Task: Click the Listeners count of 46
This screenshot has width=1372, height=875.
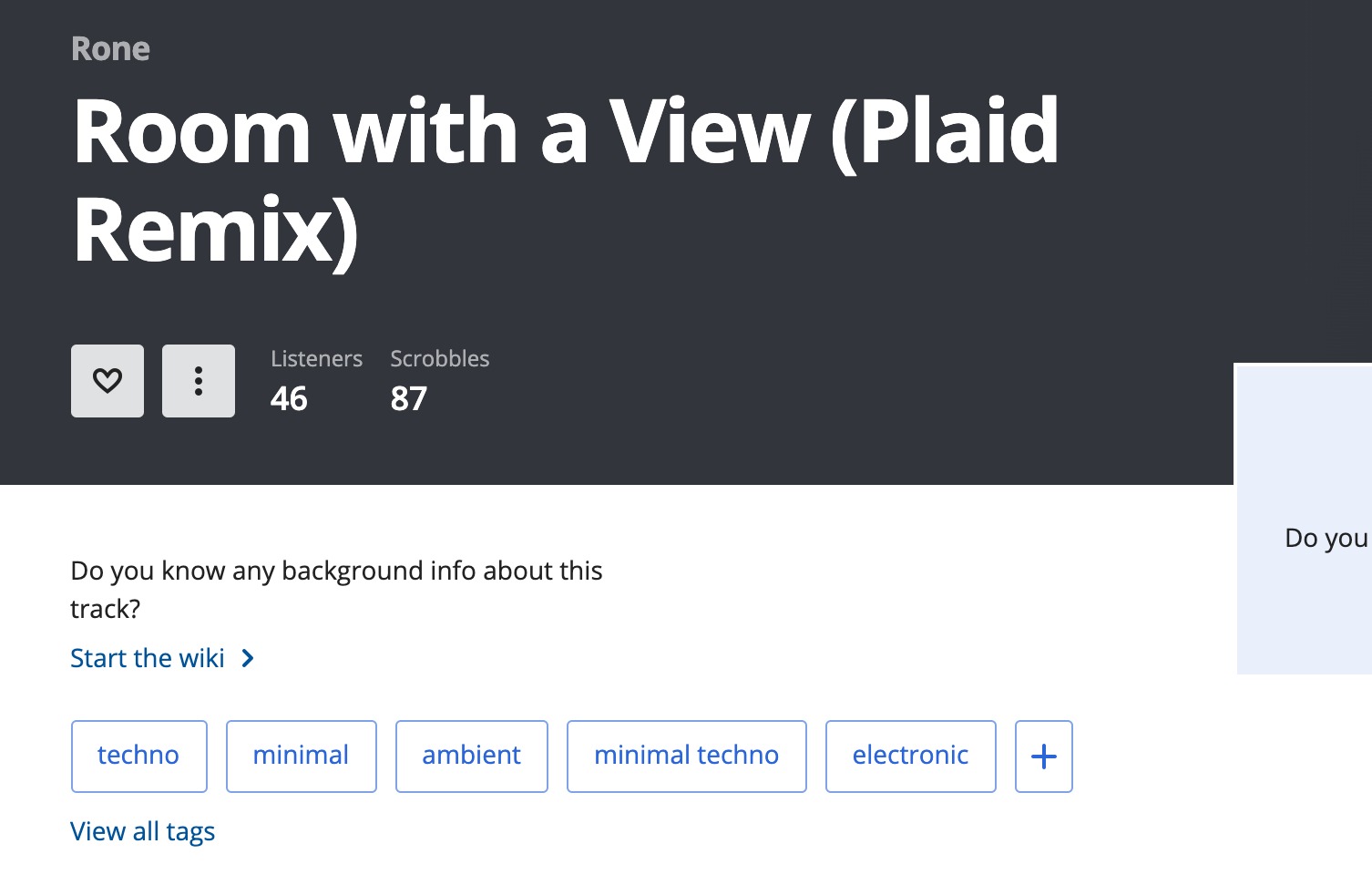Action: pyautogui.click(x=289, y=398)
